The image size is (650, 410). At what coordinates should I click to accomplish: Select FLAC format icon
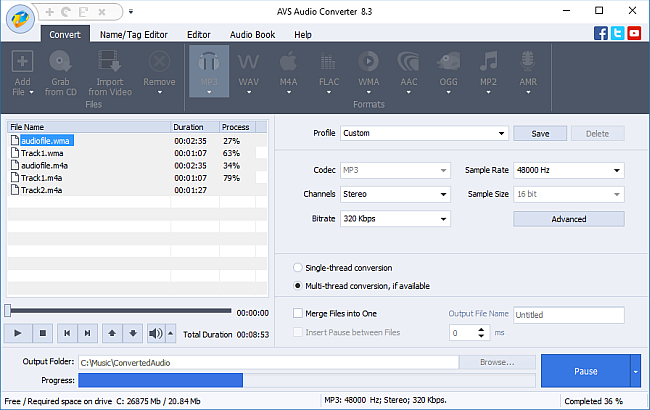pos(328,62)
